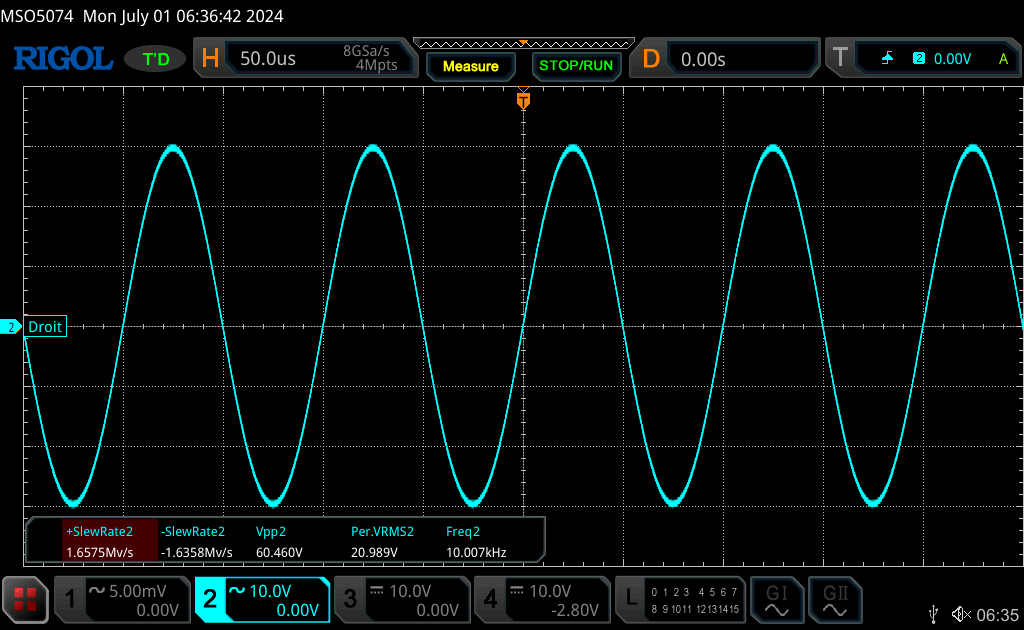Image resolution: width=1024 pixels, height=630 pixels.
Task: Click the 8GSa/s sample rate readout
Action: point(366,51)
